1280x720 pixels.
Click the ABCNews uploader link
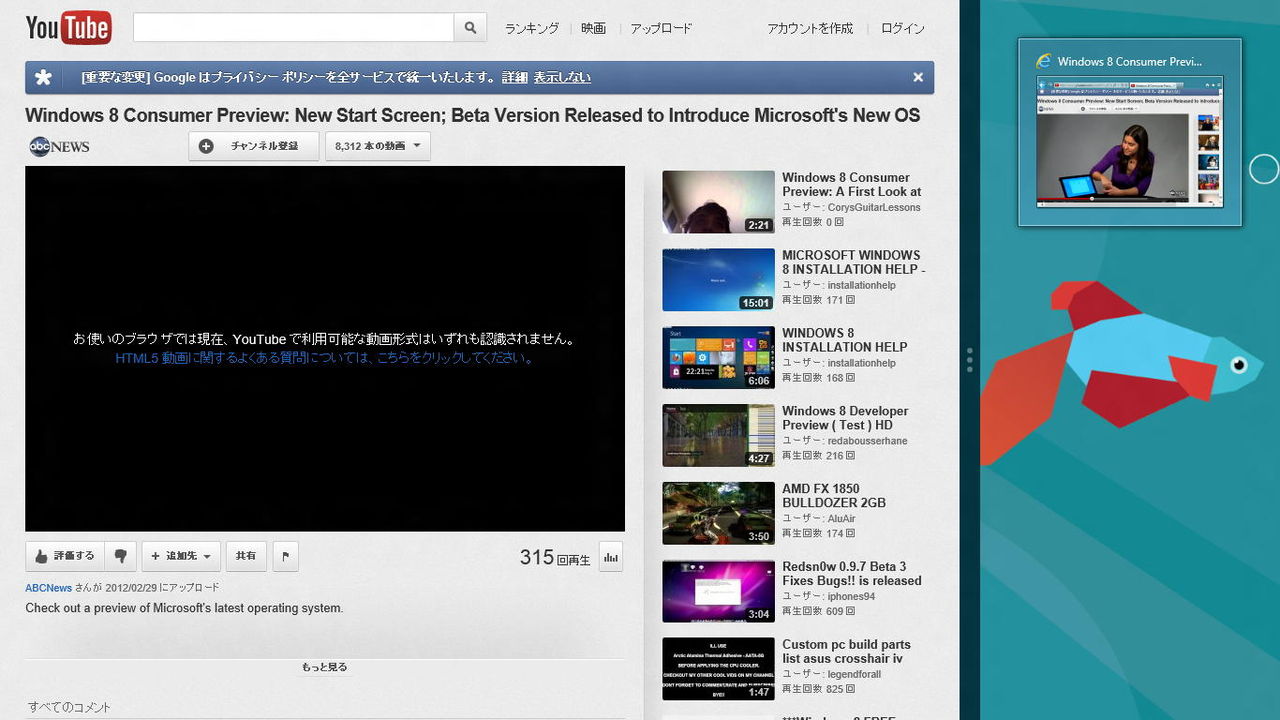(x=48, y=588)
